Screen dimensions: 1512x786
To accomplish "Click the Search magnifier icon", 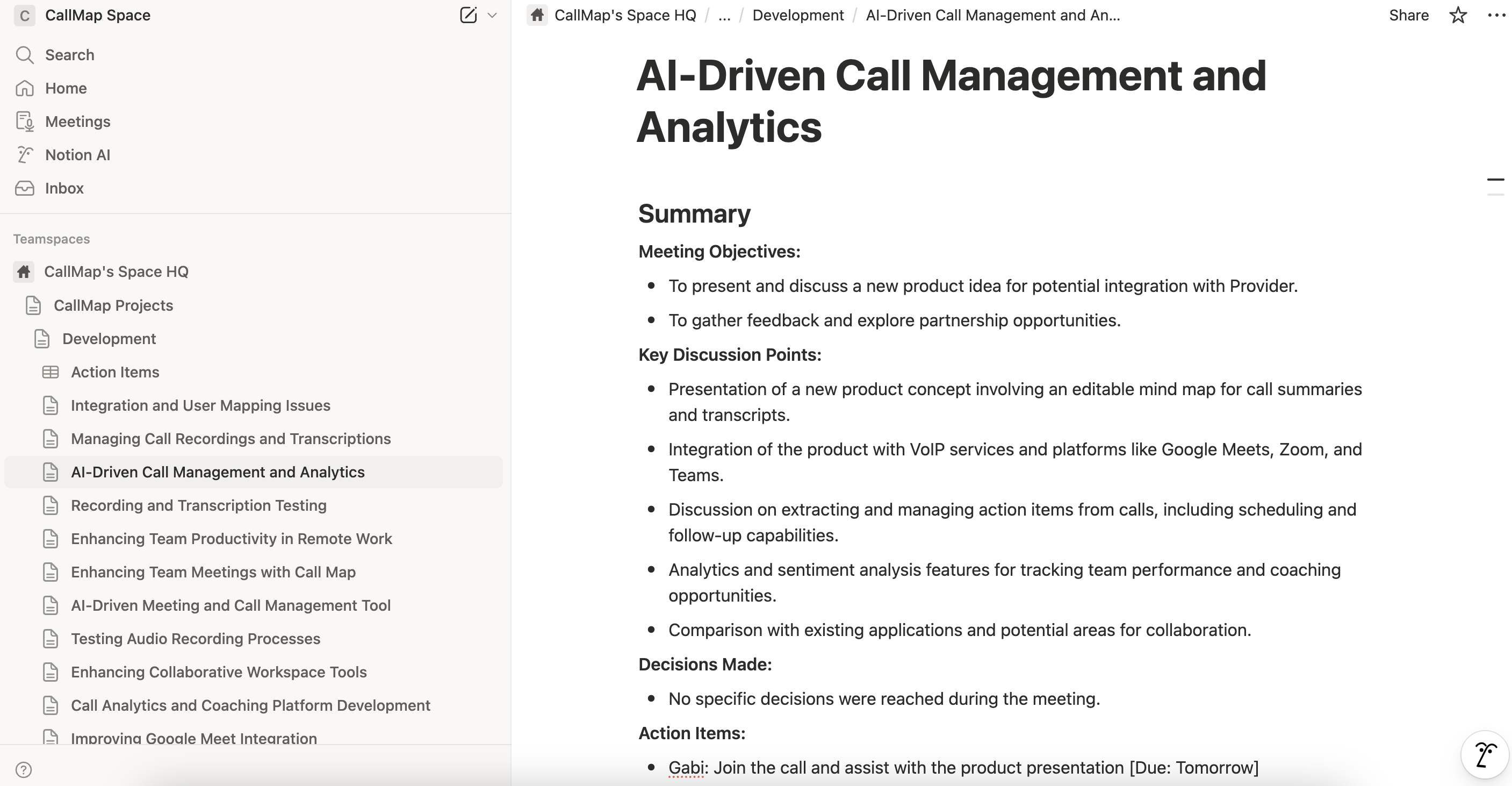I will click(x=25, y=55).
